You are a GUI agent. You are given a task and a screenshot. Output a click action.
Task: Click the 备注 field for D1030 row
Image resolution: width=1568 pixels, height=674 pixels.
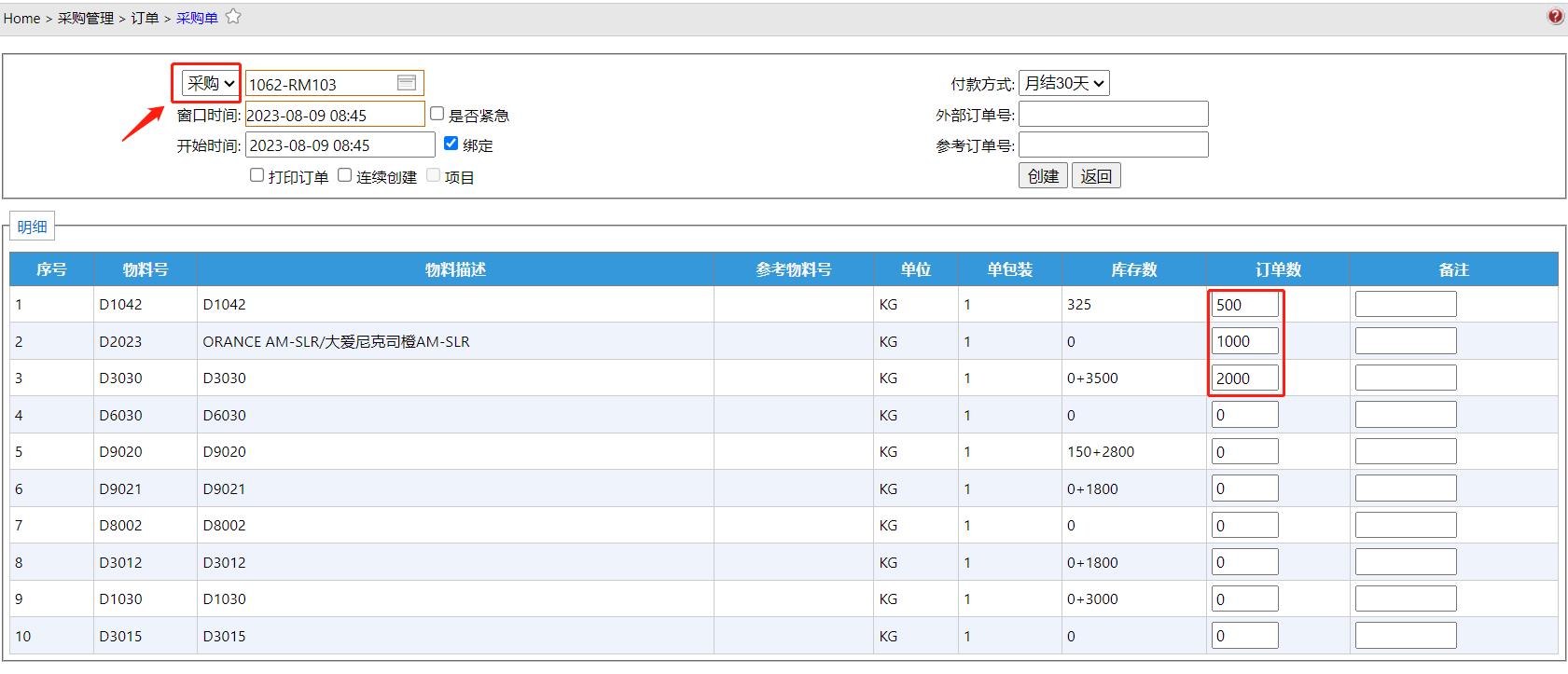(1405, 598)
